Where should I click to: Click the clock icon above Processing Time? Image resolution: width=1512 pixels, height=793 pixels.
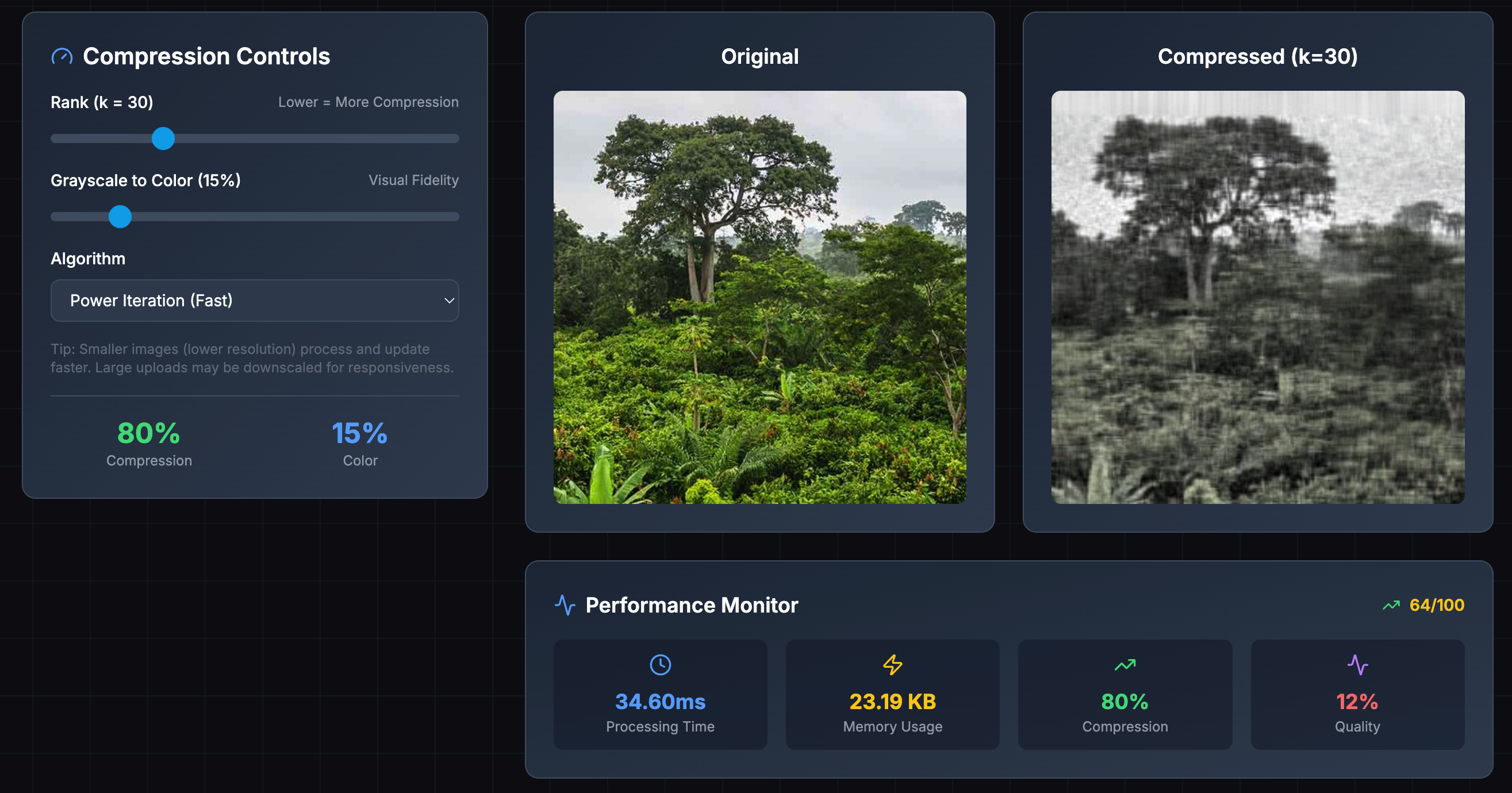pos(660,665)
